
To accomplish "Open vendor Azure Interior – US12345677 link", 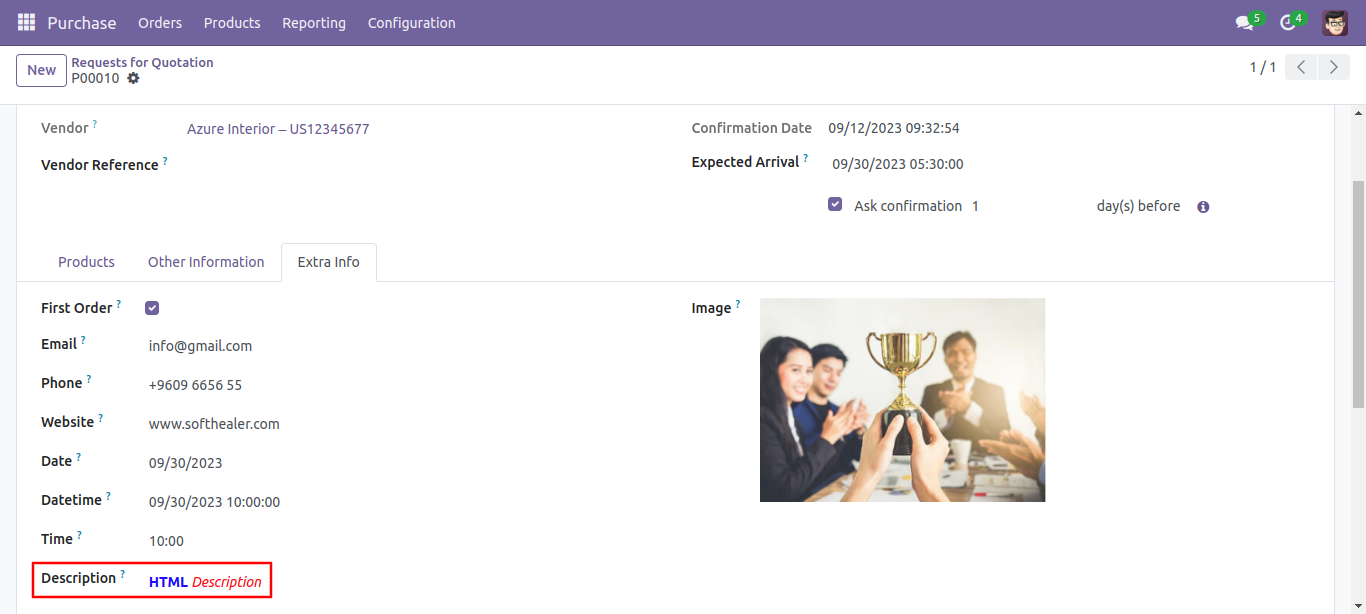I will pos(278,129).
